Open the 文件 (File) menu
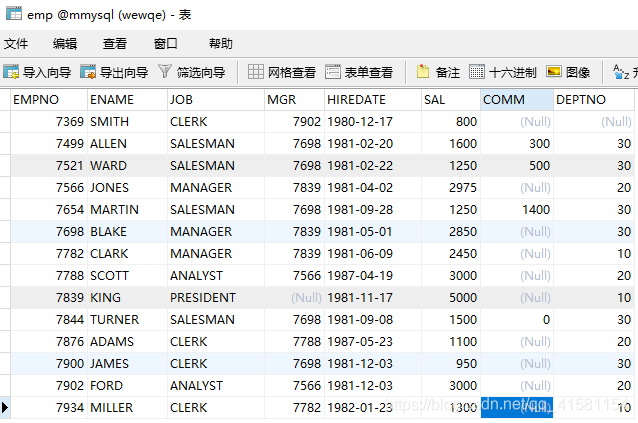The height and width of the screenshot is (423, 638). coord(16,43)
